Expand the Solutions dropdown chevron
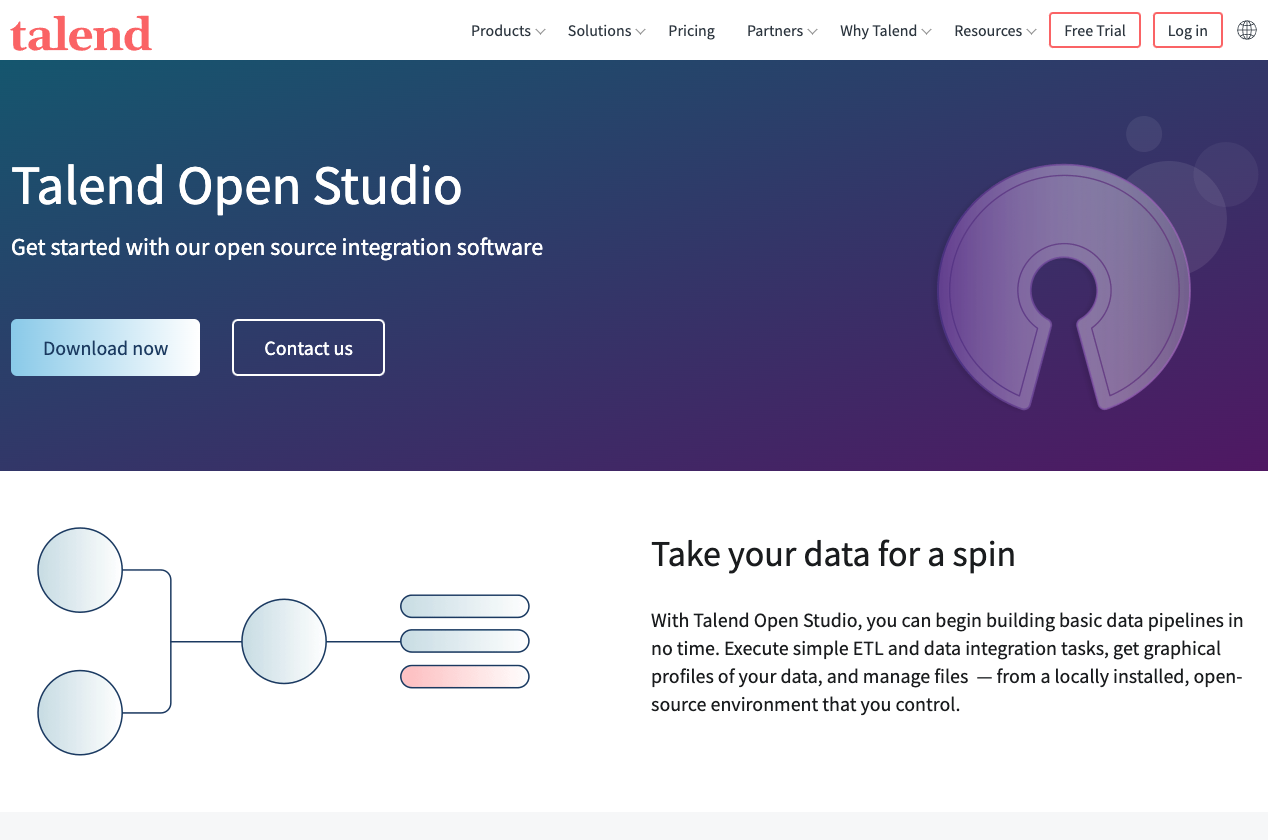 pos(641,32)
